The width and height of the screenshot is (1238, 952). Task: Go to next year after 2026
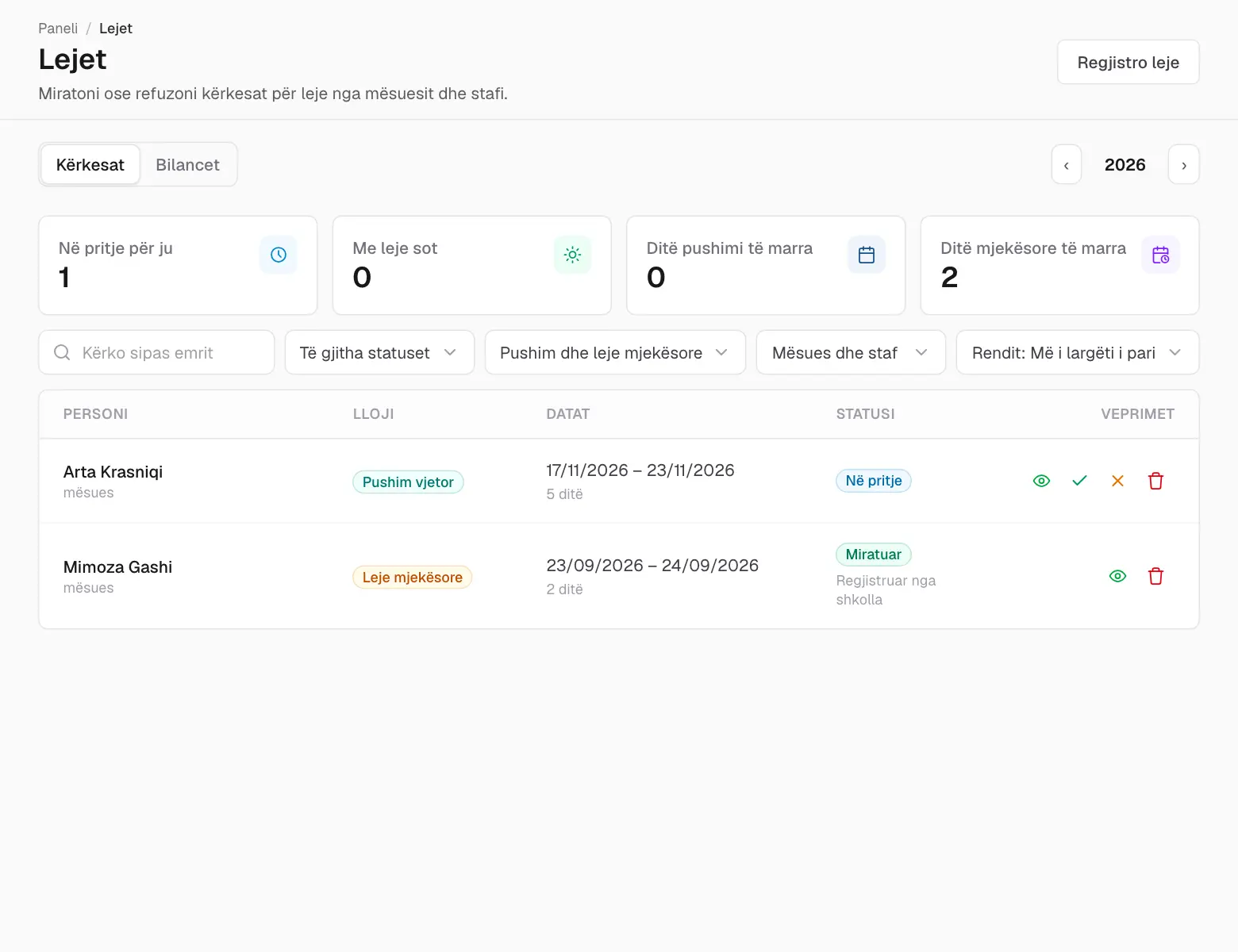1184,165
